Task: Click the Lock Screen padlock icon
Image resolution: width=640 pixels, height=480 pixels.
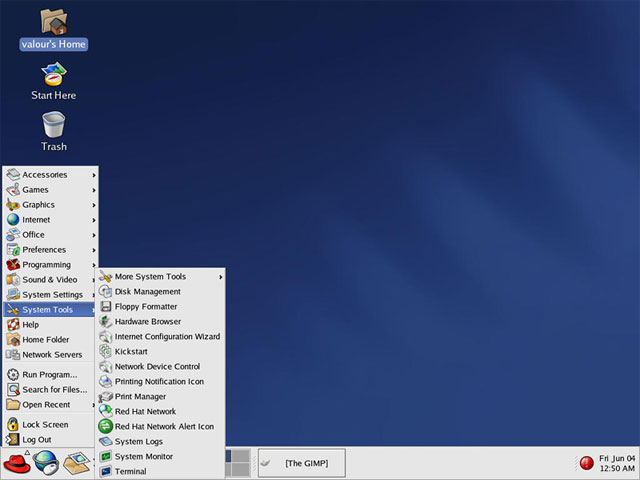Action: [x=13, y=424]
